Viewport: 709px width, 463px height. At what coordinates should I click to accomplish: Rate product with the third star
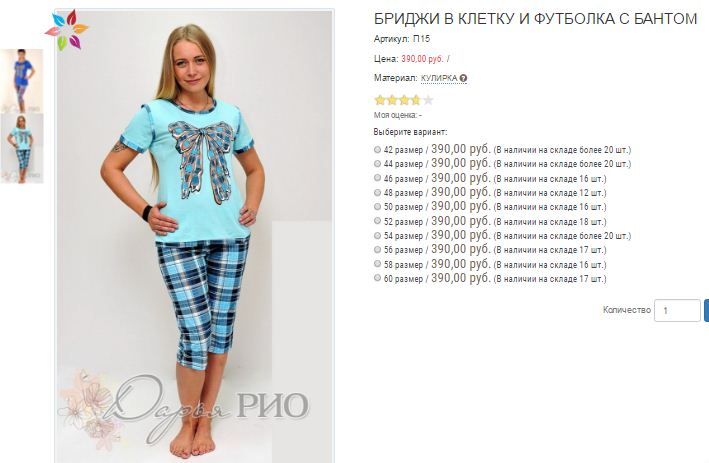pyautogui.click(x=404, y=100)
